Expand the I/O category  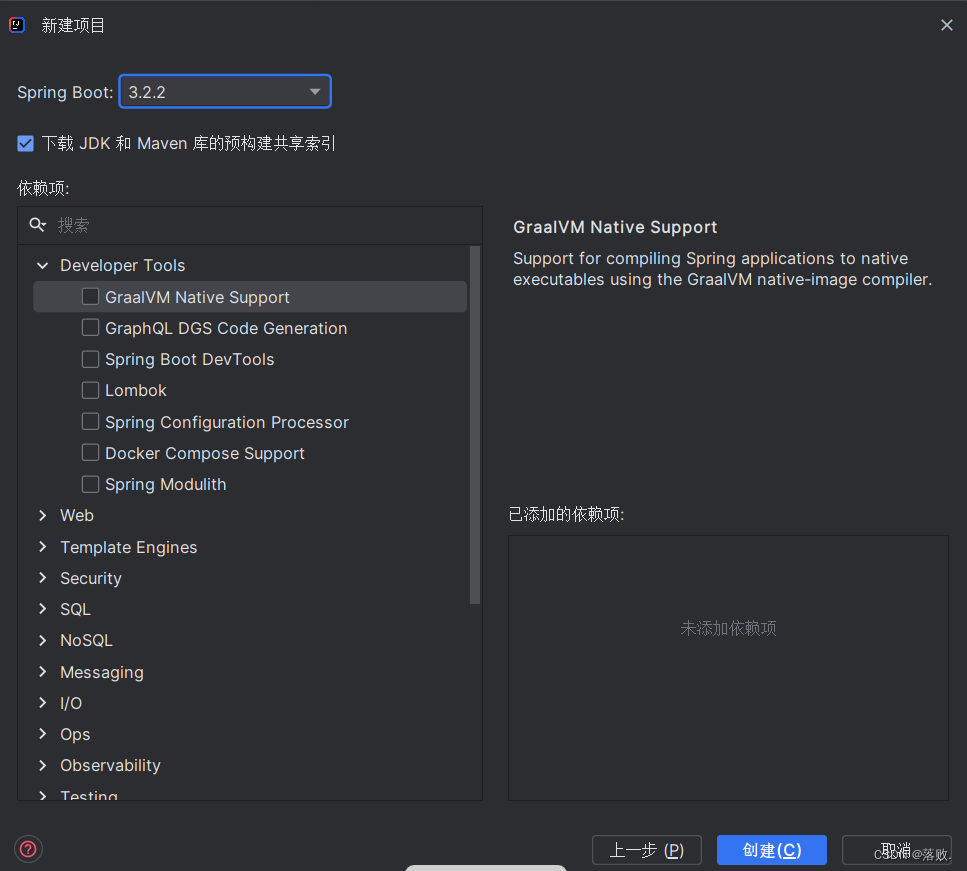(43, 703)
